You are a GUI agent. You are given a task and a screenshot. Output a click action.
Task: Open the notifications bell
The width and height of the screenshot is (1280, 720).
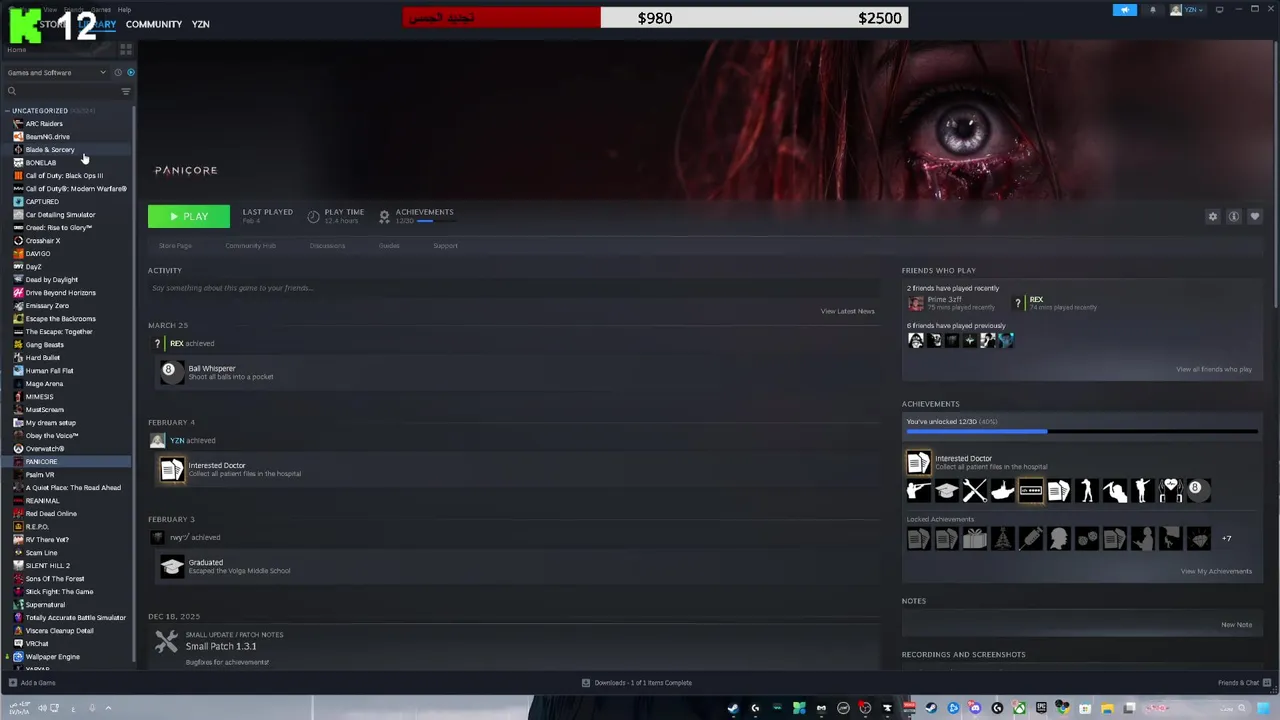1152,10
